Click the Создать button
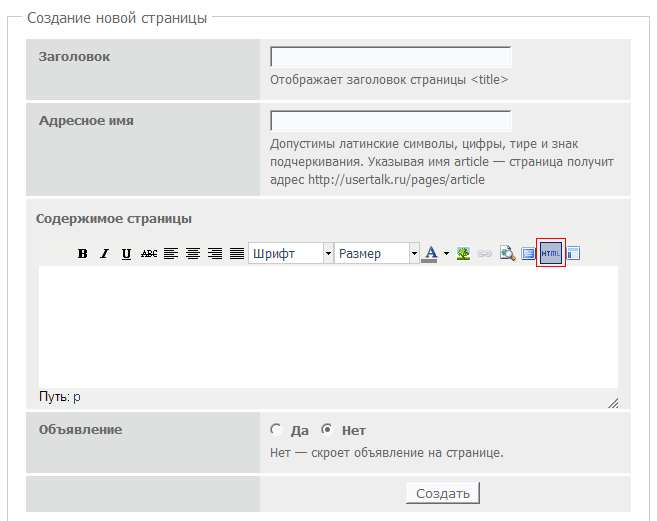 coord(443,493)
